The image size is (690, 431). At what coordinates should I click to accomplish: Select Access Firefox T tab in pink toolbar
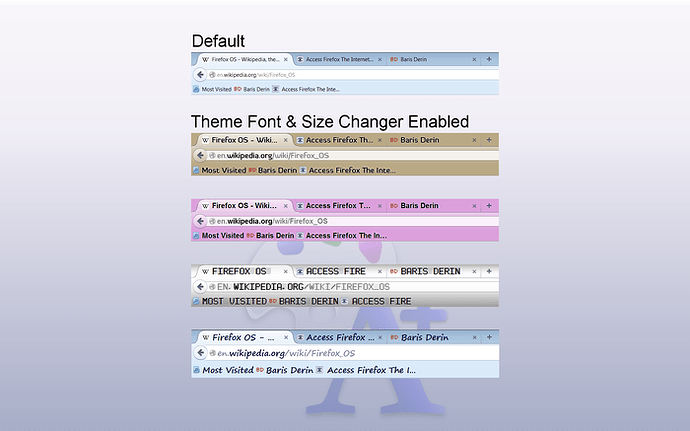tap(340, 206)
